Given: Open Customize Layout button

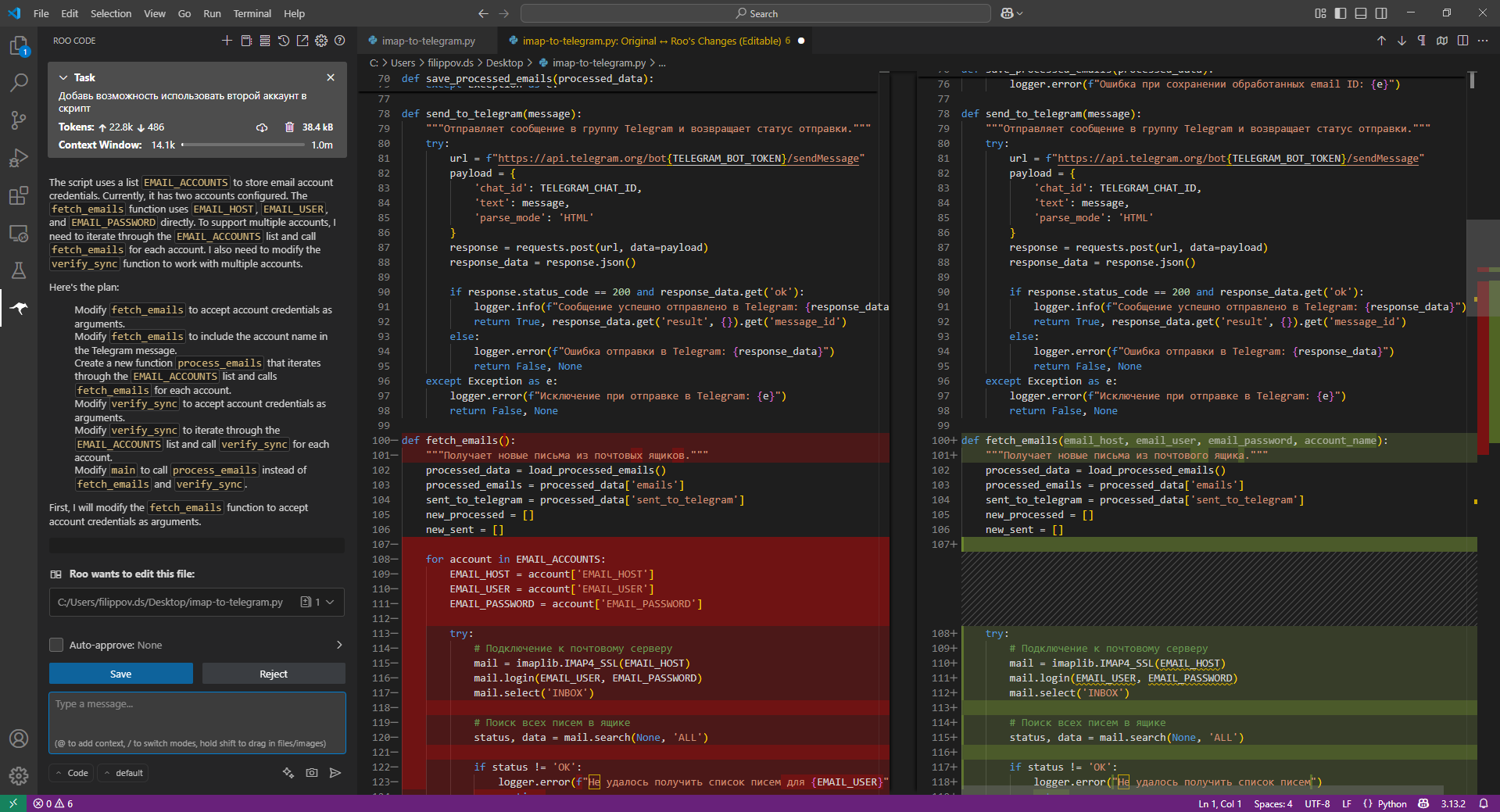Looking at the screenshot, I should pos(1320,13).
